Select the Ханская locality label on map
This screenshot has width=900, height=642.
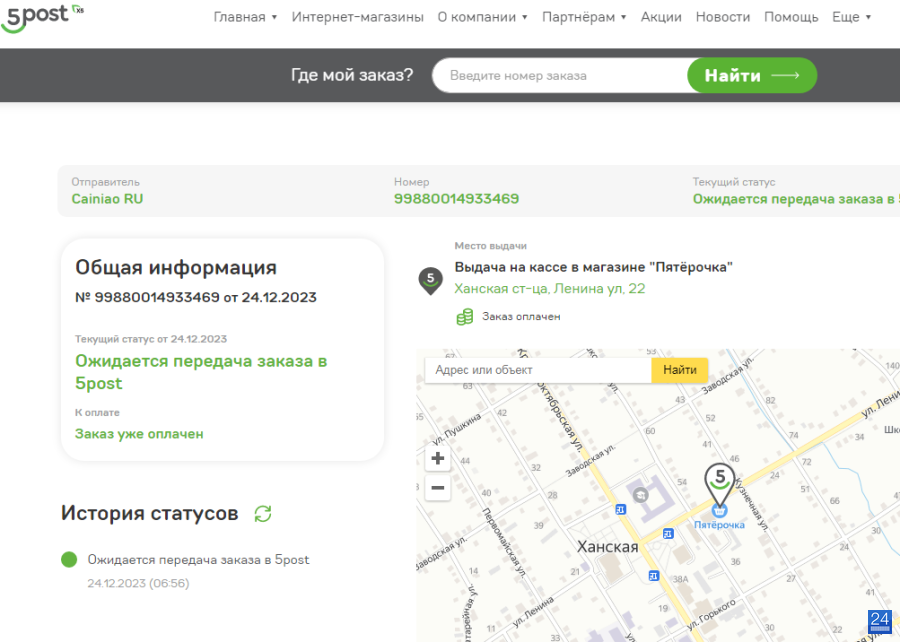[607, 547]
